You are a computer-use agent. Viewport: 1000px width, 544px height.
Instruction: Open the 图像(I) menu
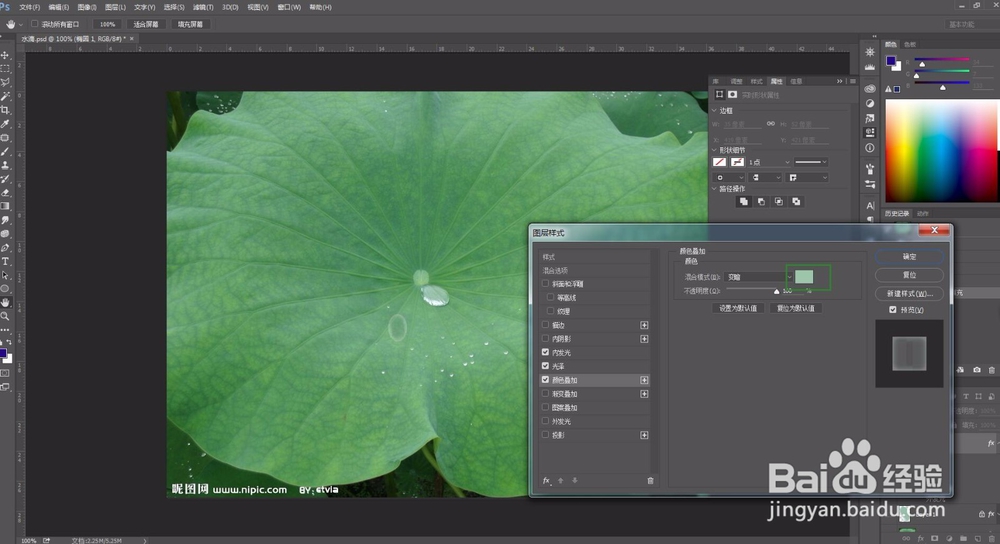pyautogui.click(x=86, y=8)
